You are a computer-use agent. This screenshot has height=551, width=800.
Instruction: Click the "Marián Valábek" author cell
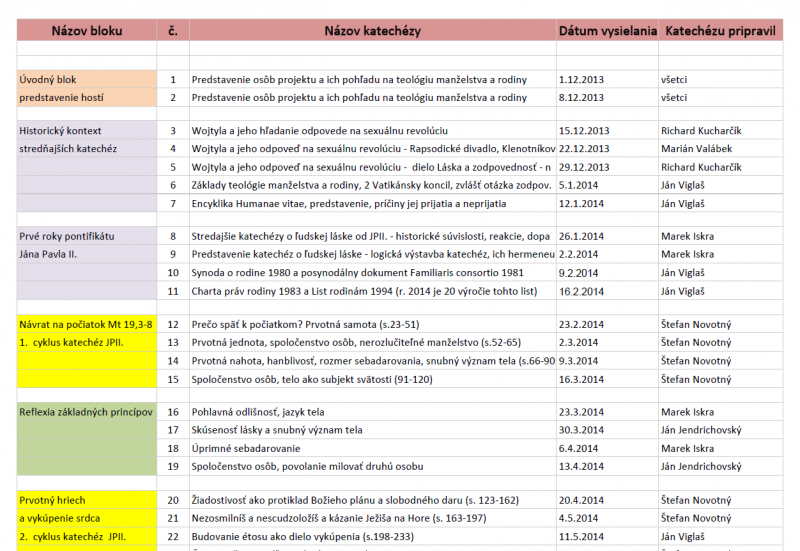719,149
